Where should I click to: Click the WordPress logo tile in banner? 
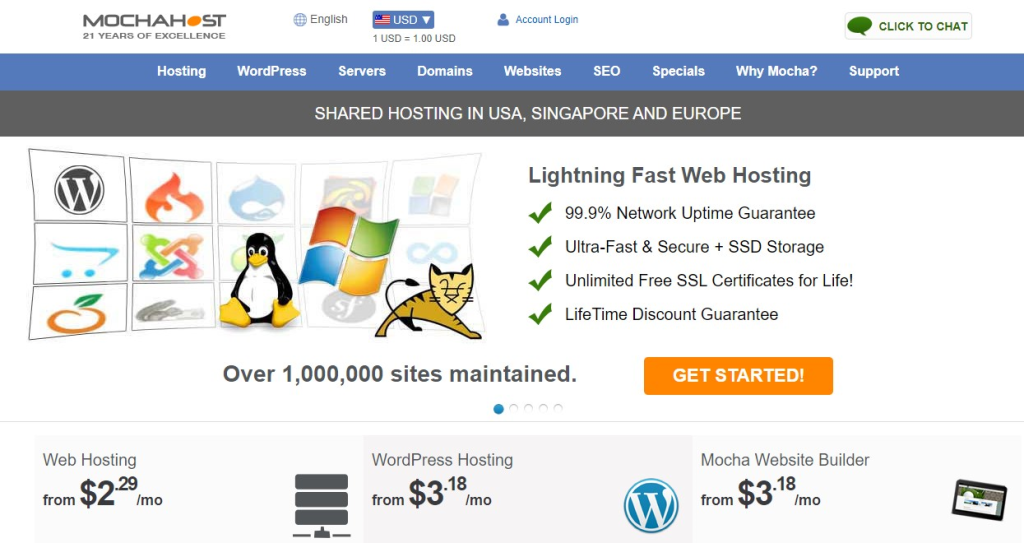[x=79, y=189]
